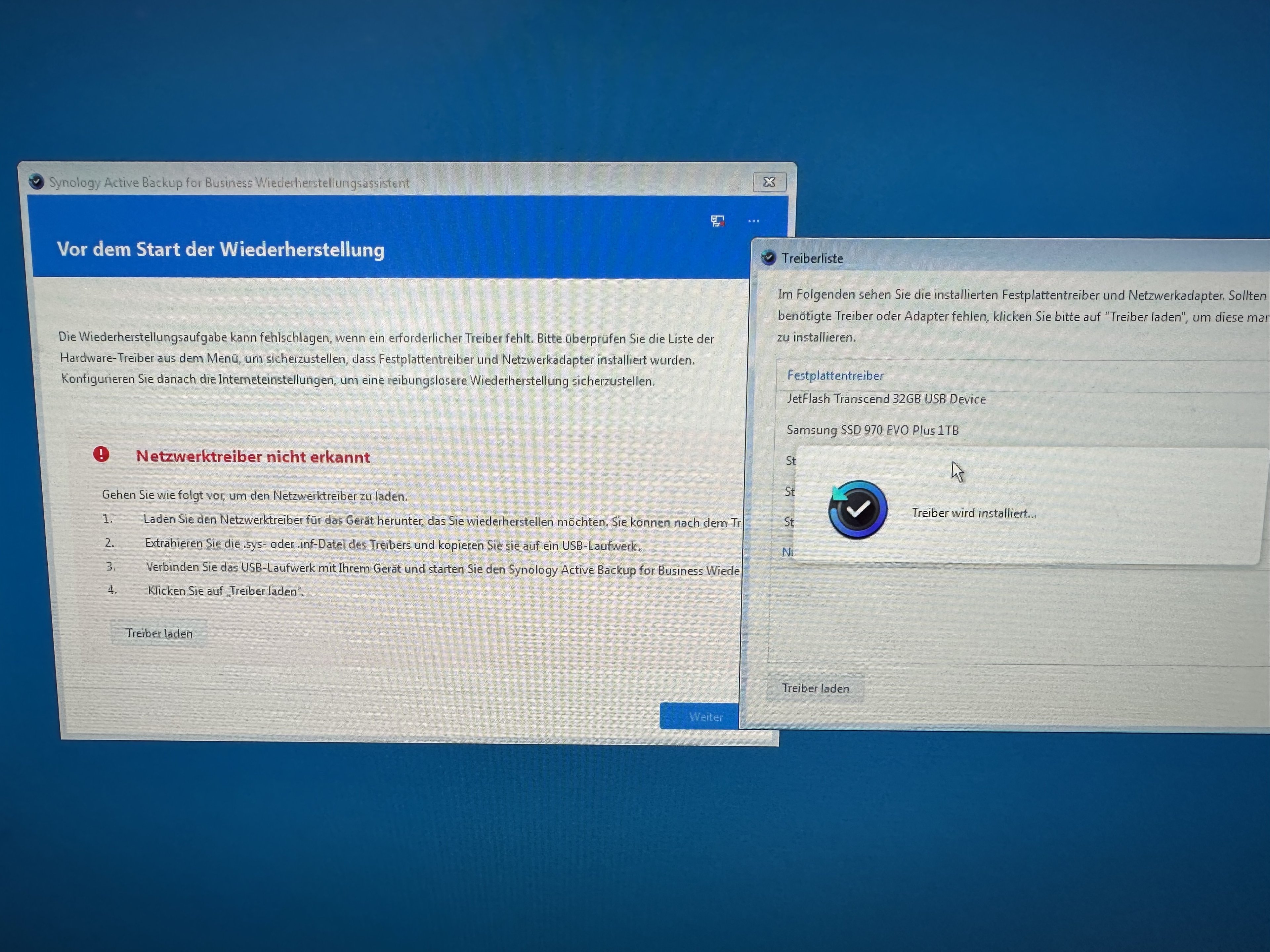Click step 2 text about extracting .sys or .inf
Screen dimensions: 1270x952
pos(393,544)
